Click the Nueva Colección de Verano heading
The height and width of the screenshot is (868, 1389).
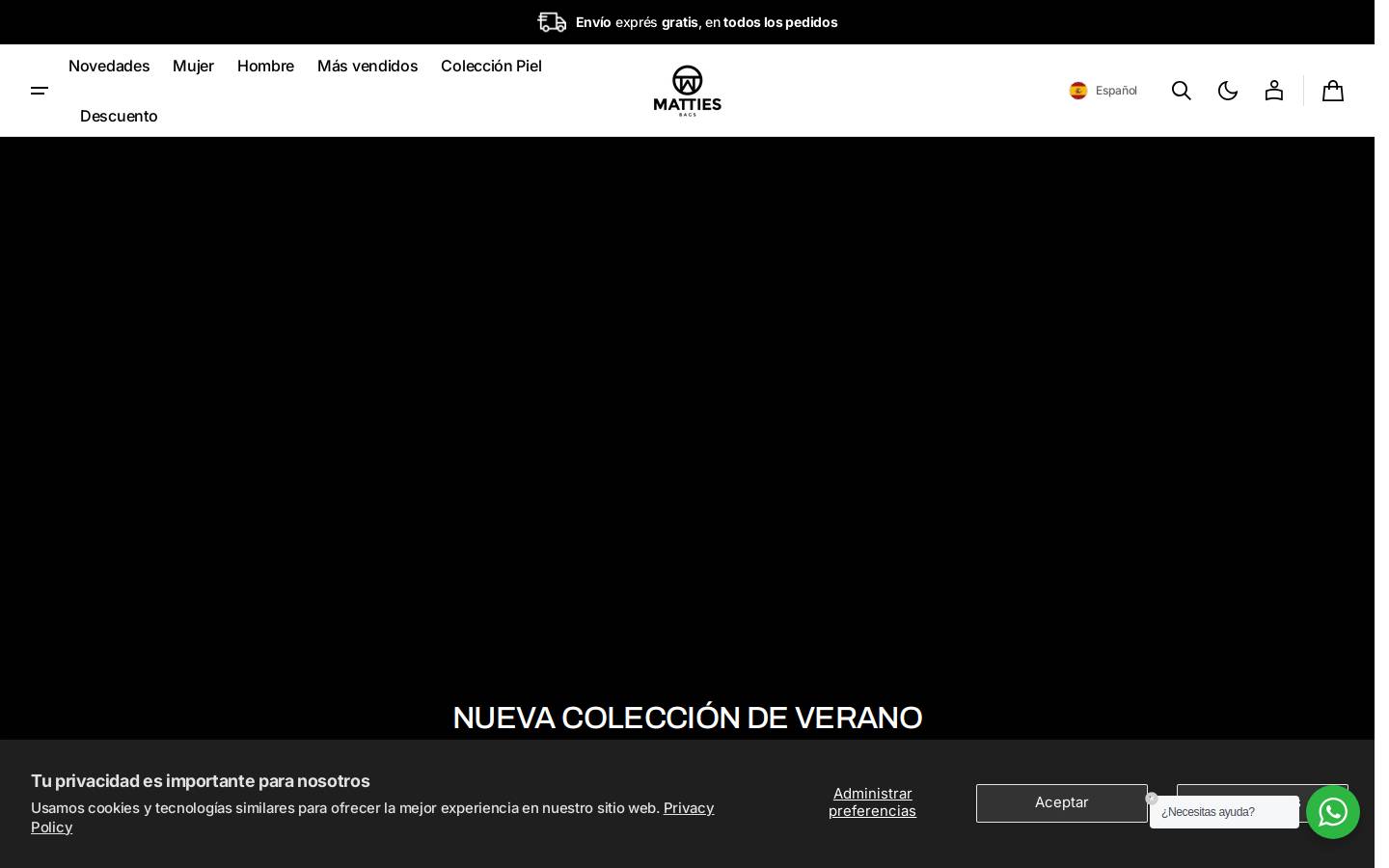pyautogui.click(x=687, y=718)
